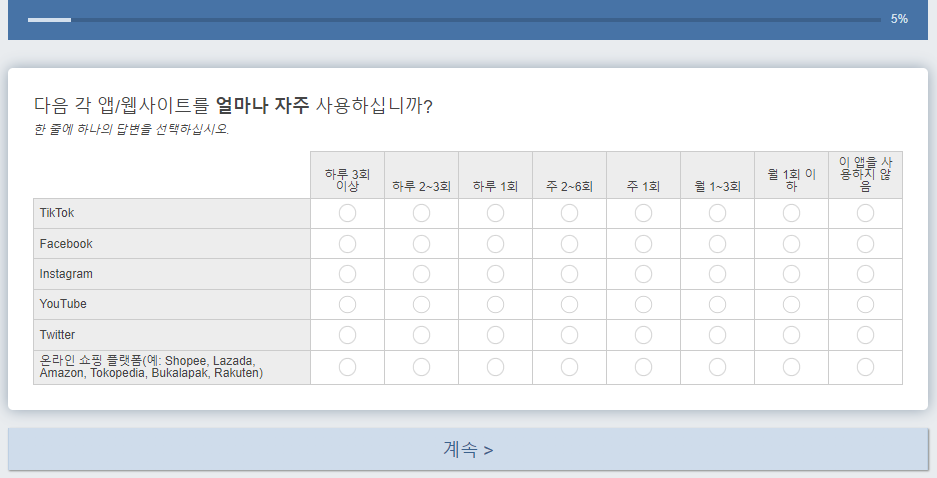Viewport: 937px width, 478px height.
Task: Choose Facebook 주 2~6회 option
Action: 569,244
